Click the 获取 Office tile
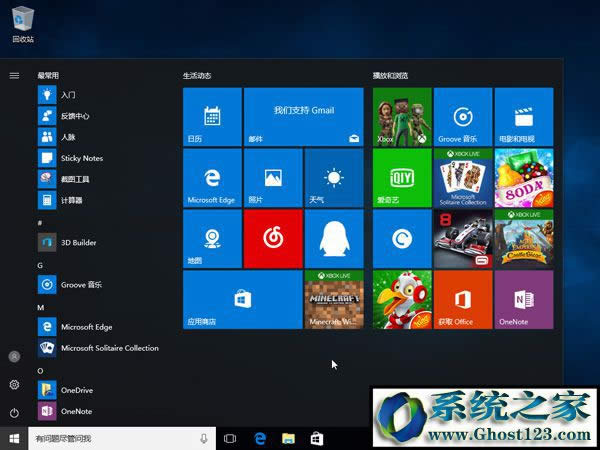This screenshot has height=450, width=600. (462, 299)
